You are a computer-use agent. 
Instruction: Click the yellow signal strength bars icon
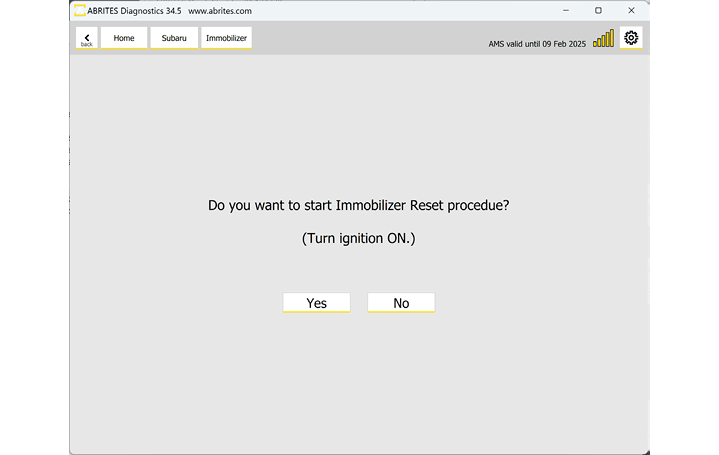point(603,39)
